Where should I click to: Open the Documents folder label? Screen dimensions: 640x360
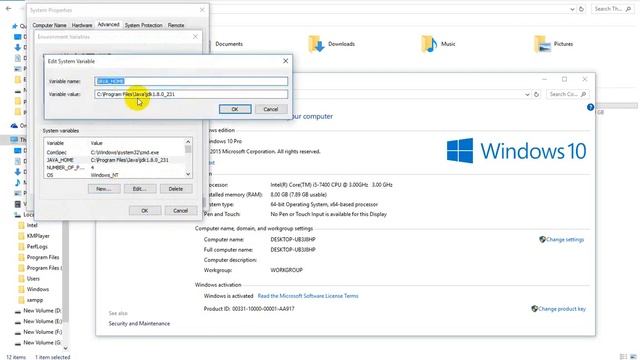tap(229, 44)
